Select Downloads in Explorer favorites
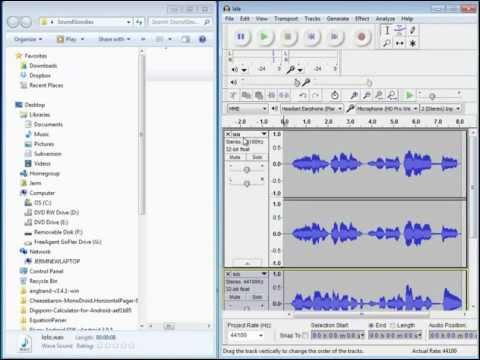 point(43,66)
